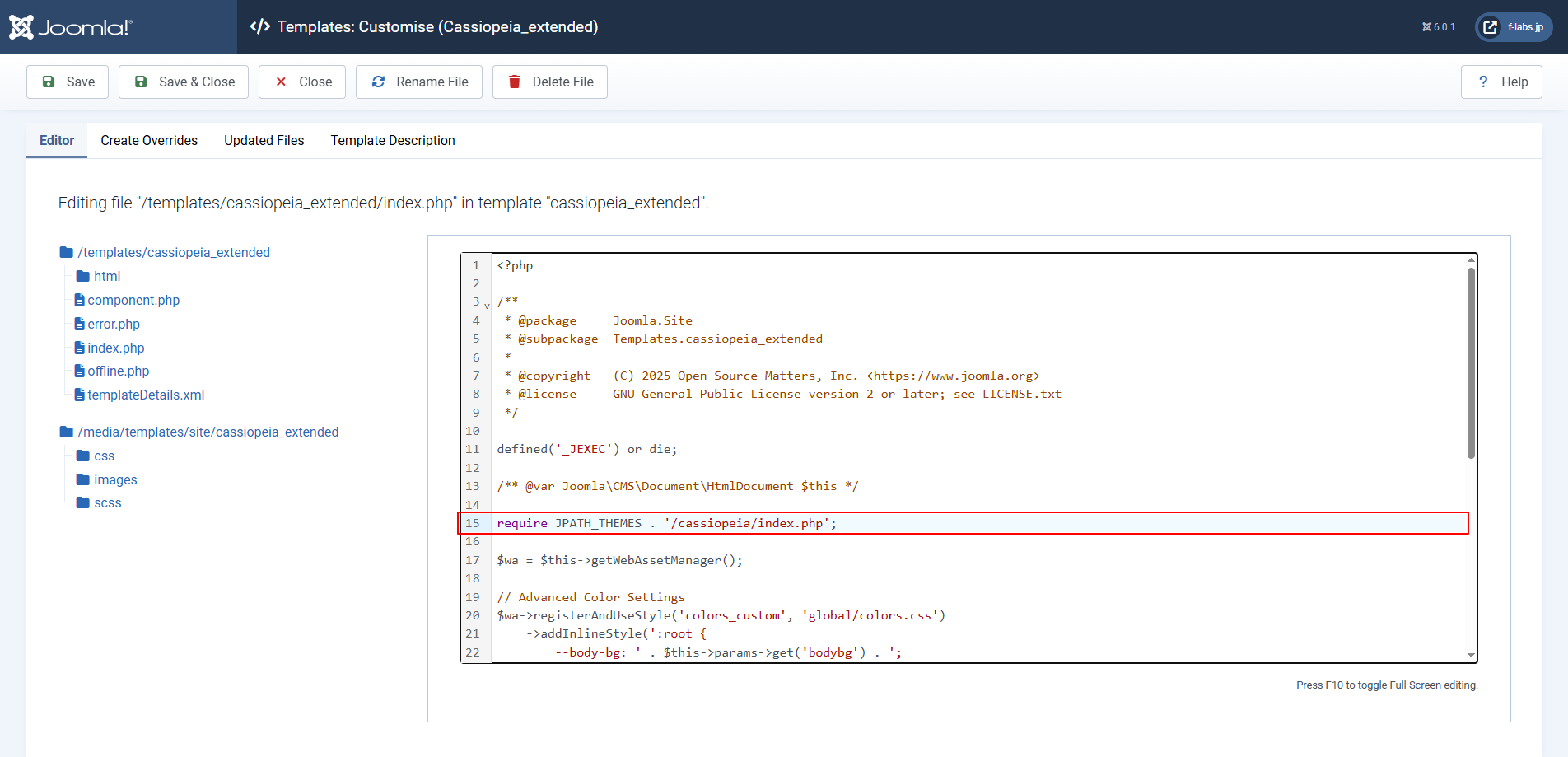Click the css folder icon
Viewport: 1568px width, 757px height.
click(83, 456)
